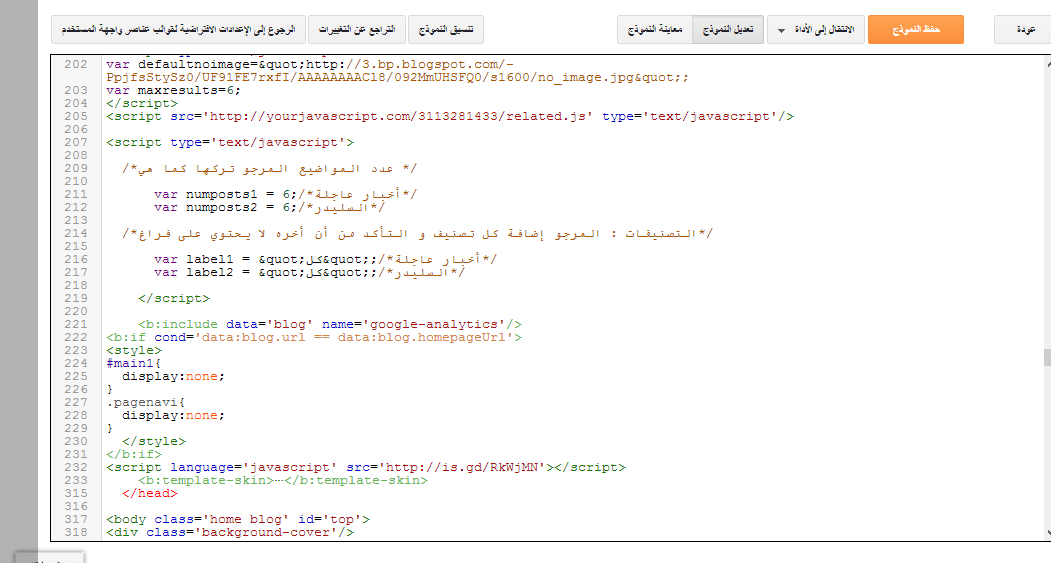Image resolution: width=1051 pixels, height=563 pixels.
Task: Select the تعديل النموذج tab button
Action: click(728, 29)
